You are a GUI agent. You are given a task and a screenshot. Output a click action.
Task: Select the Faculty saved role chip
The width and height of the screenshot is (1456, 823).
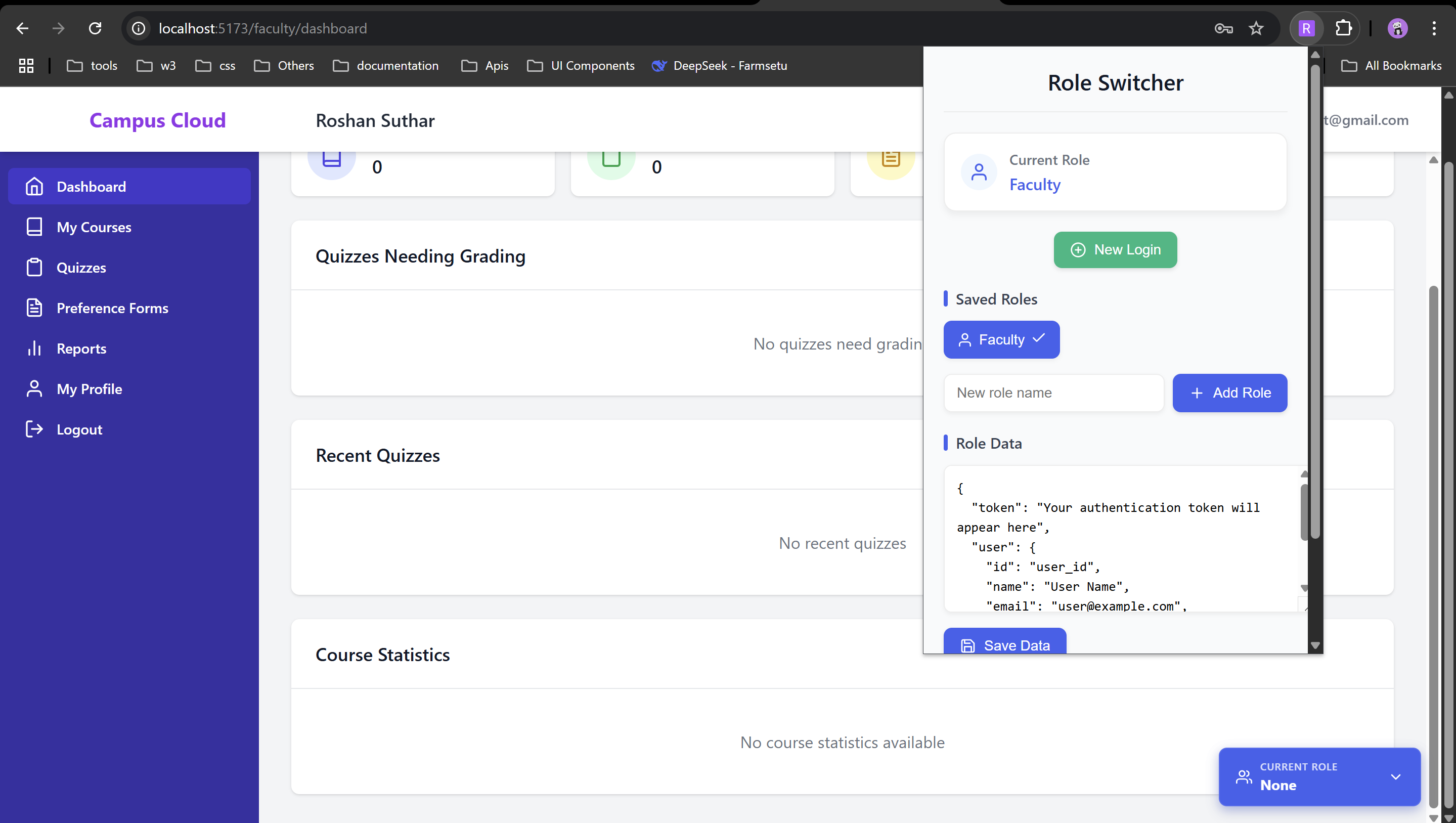coord(1000,339)
